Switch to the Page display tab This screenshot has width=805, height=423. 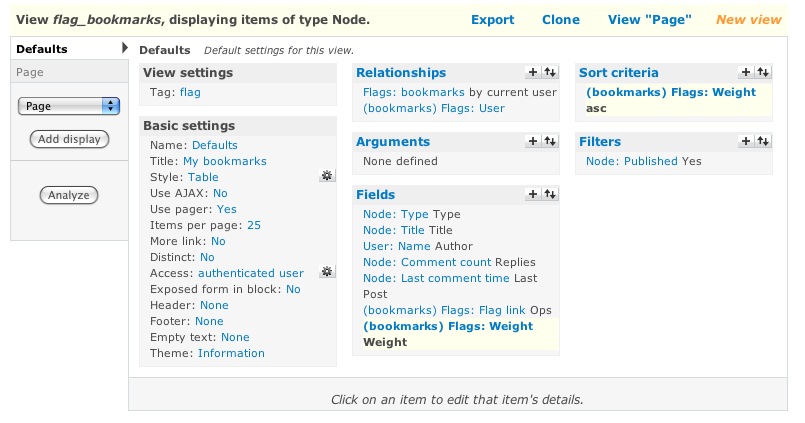point(30,72)
